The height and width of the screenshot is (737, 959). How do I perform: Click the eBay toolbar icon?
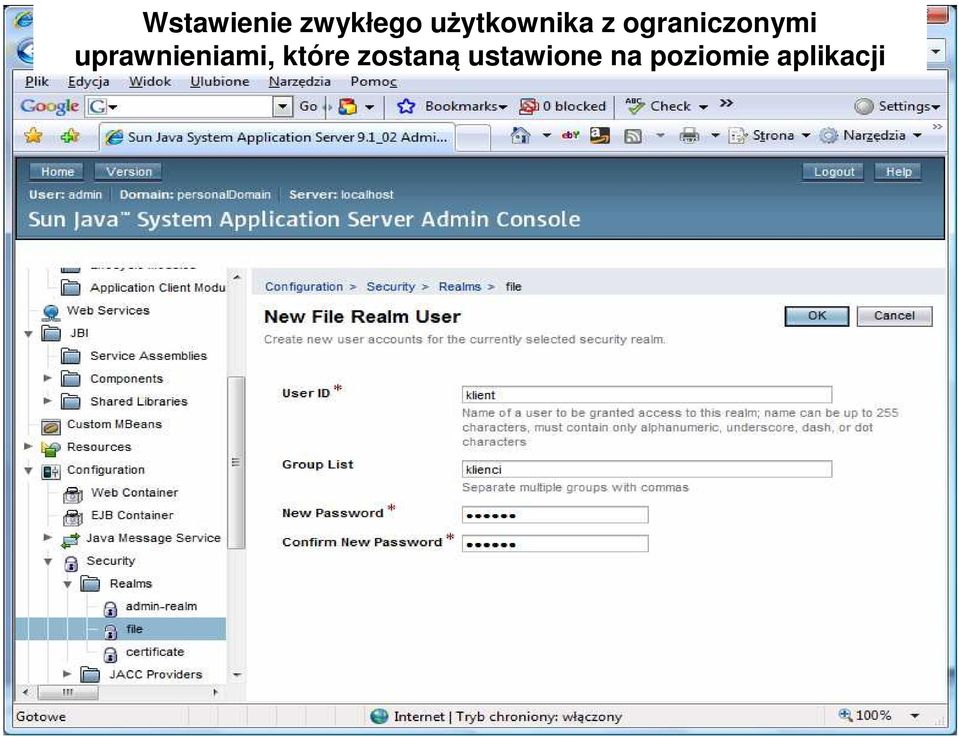(571, 135)
